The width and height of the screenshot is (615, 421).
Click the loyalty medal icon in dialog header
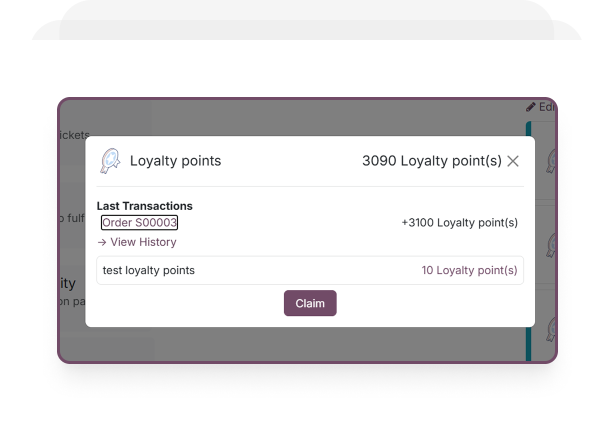tap(110, 161)
